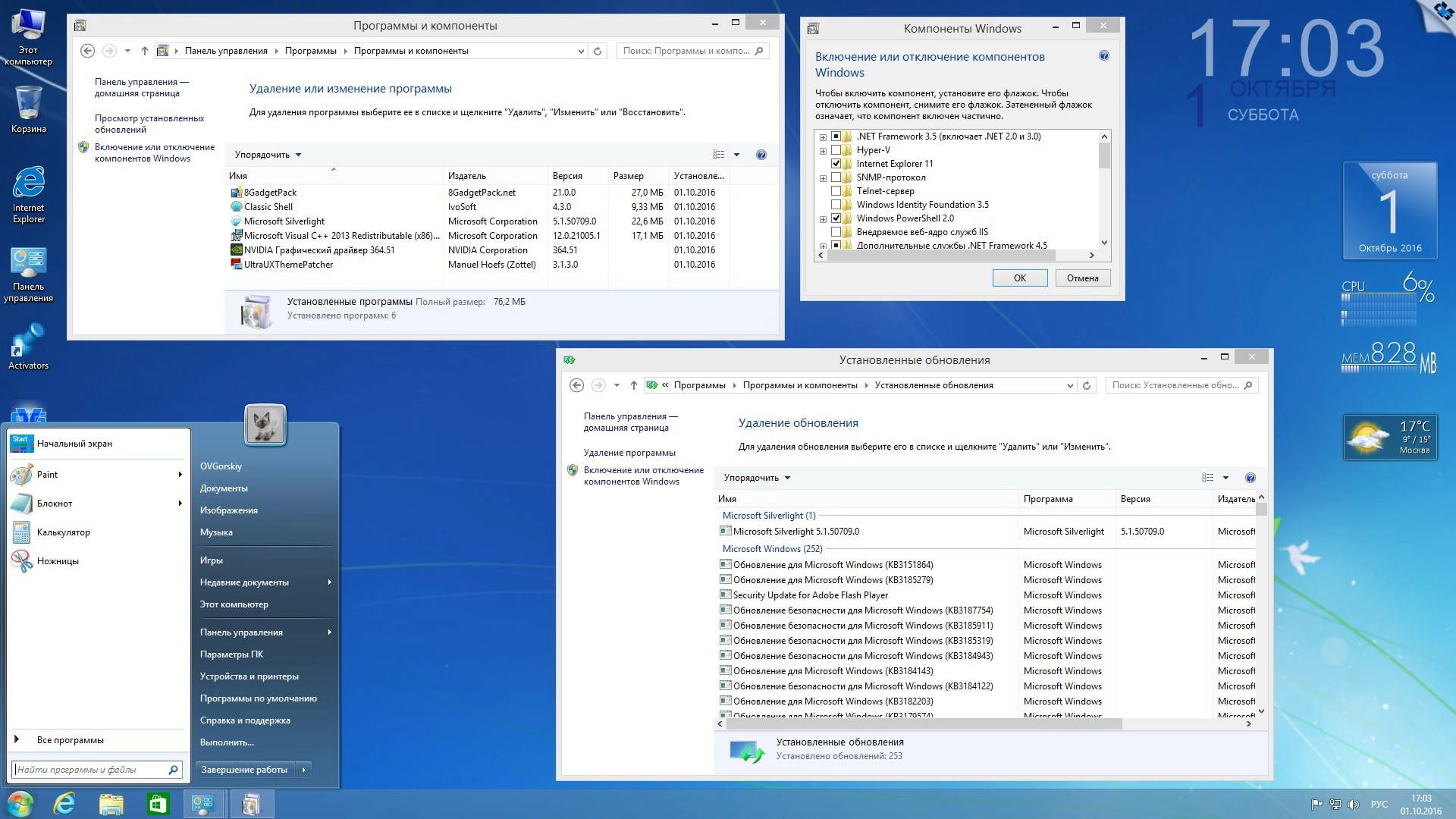
Task: Click user avatar picture in Start menu
Action: pyautogui.click(x=265, y=425)
